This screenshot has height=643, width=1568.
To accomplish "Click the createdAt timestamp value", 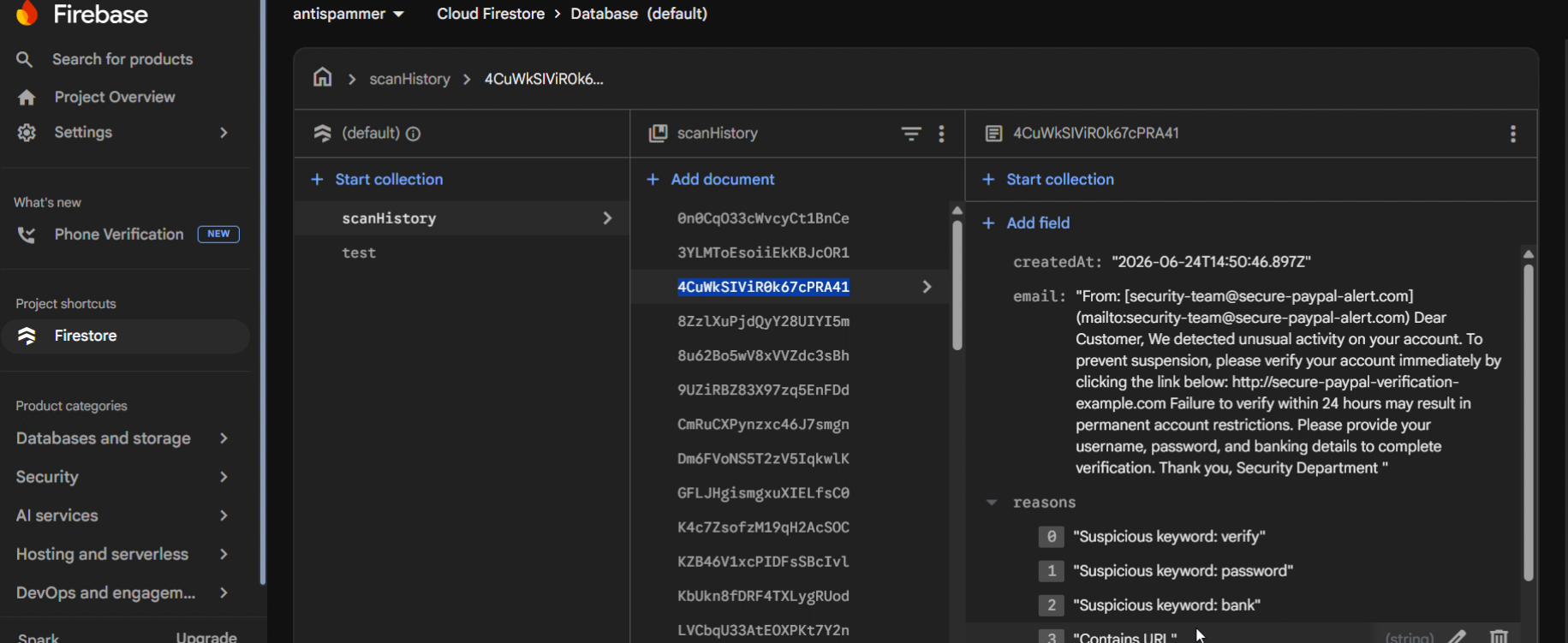I will click(1211, 262).
